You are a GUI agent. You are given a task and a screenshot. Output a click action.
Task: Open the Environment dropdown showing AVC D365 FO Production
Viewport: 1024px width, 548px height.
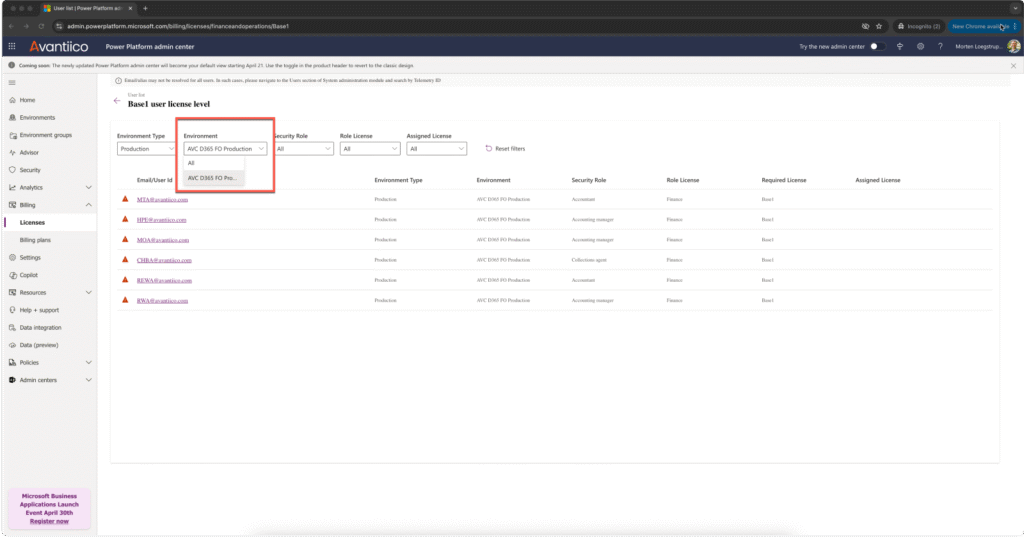click(225, 149)
